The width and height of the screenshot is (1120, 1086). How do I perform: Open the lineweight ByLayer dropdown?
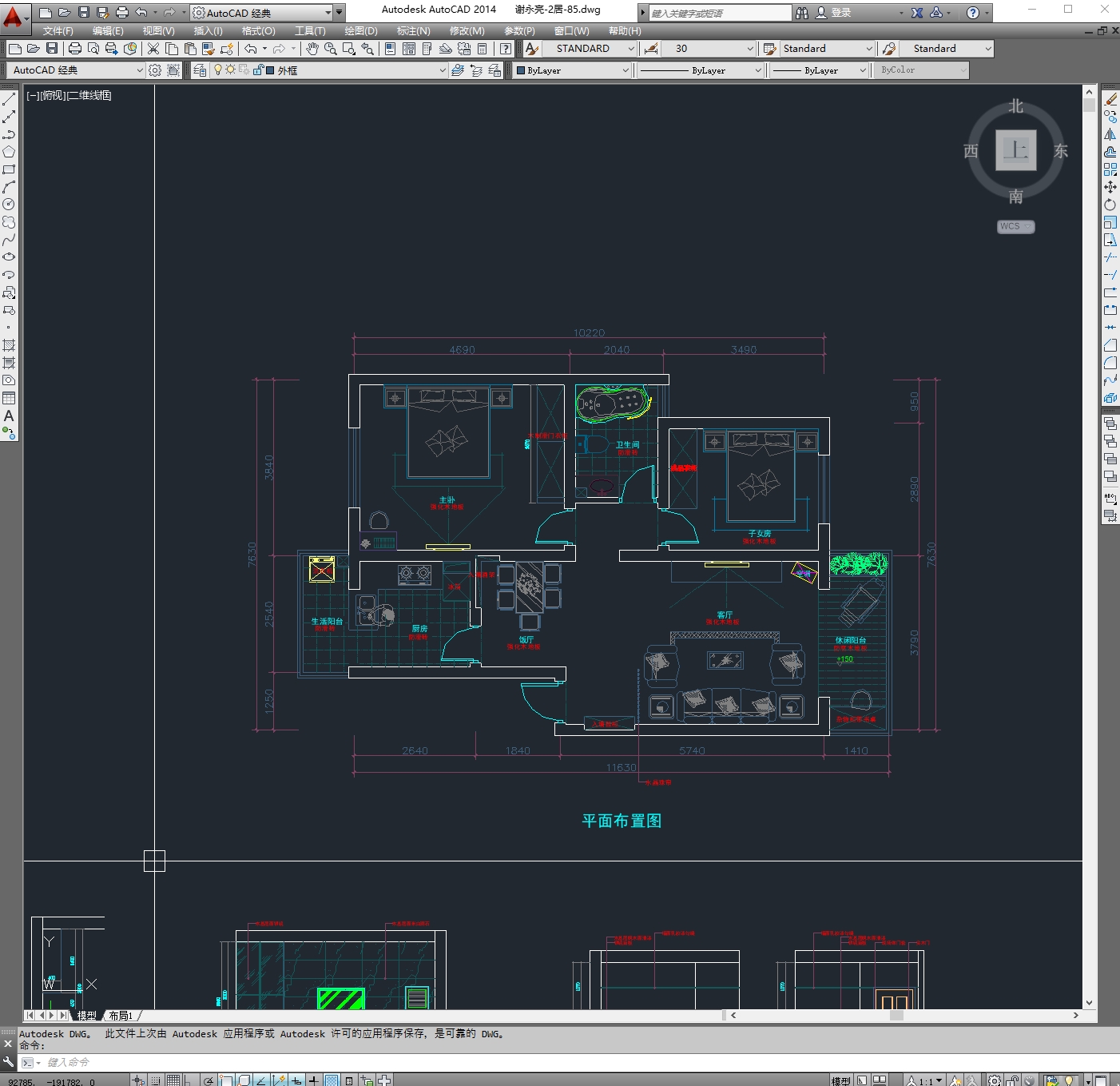click(862, 70)
